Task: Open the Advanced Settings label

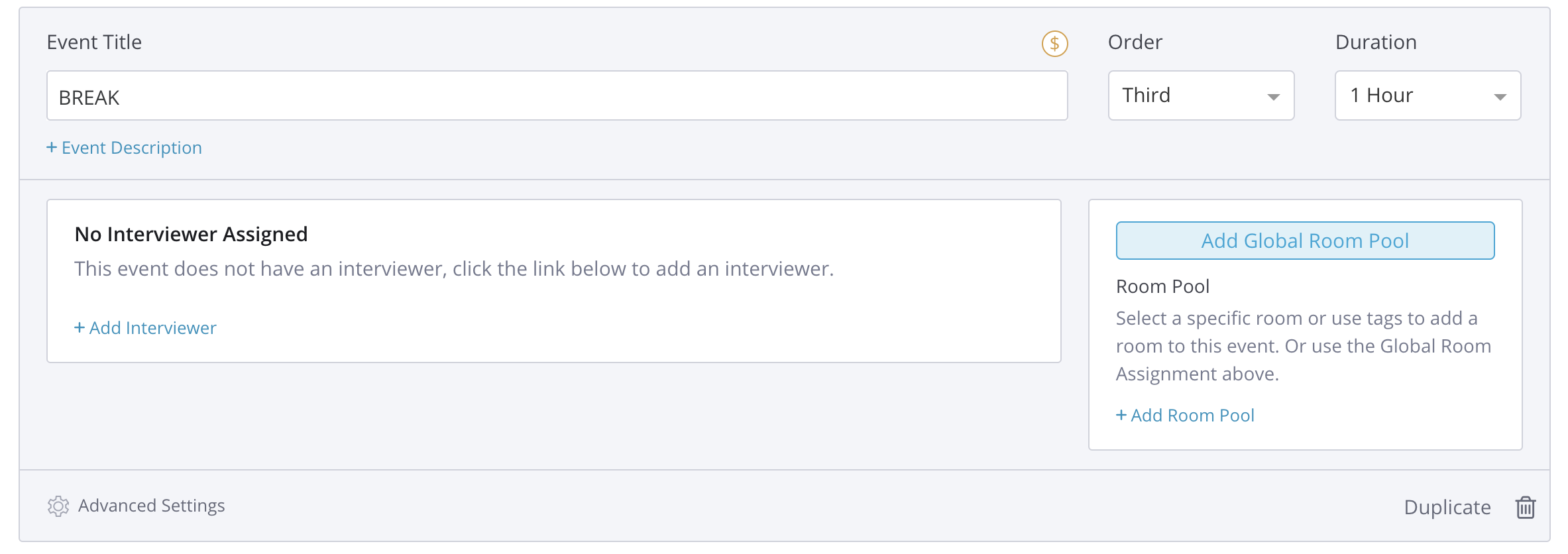Action: point(152,506)
